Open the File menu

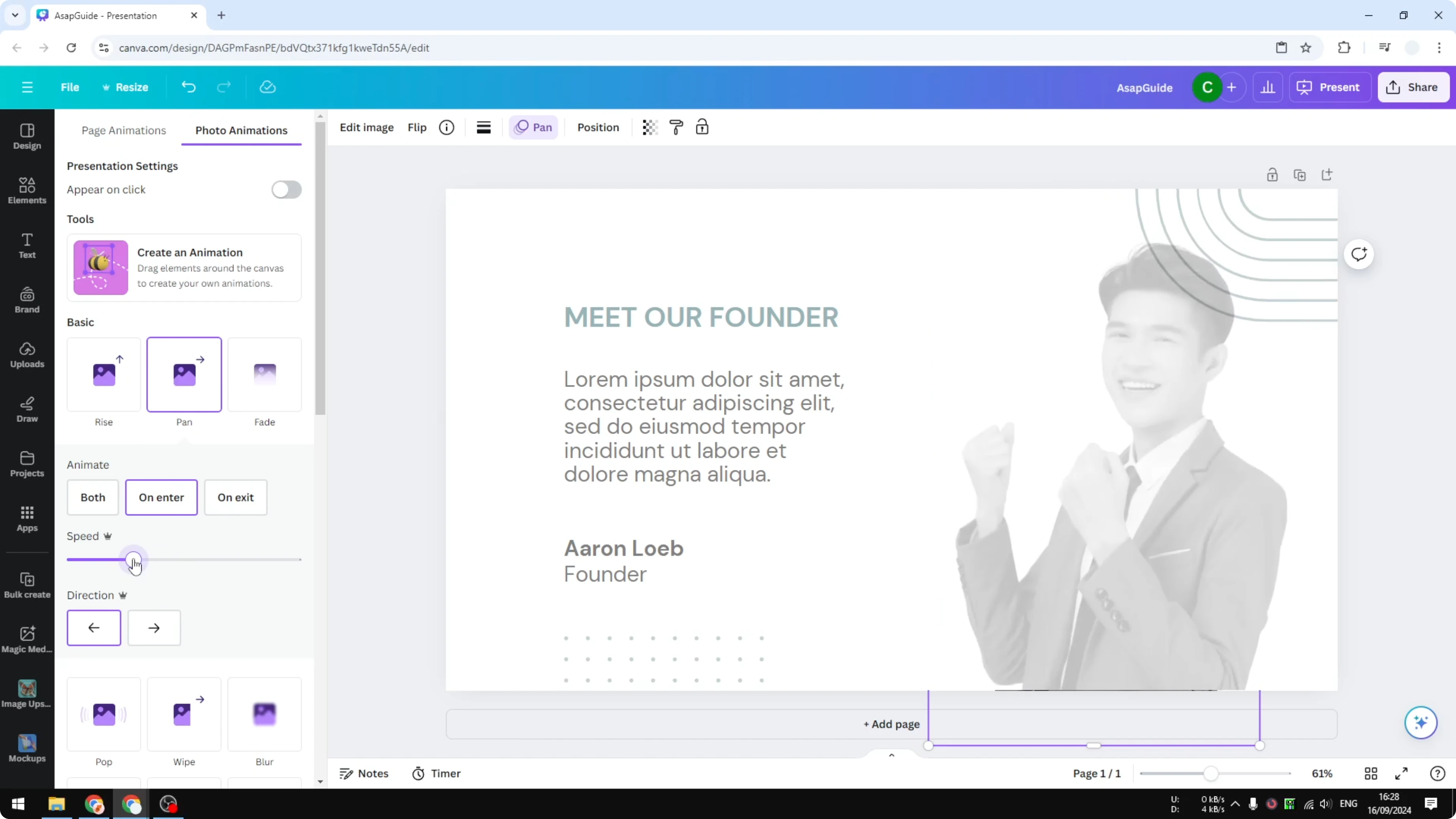point(70,87)
